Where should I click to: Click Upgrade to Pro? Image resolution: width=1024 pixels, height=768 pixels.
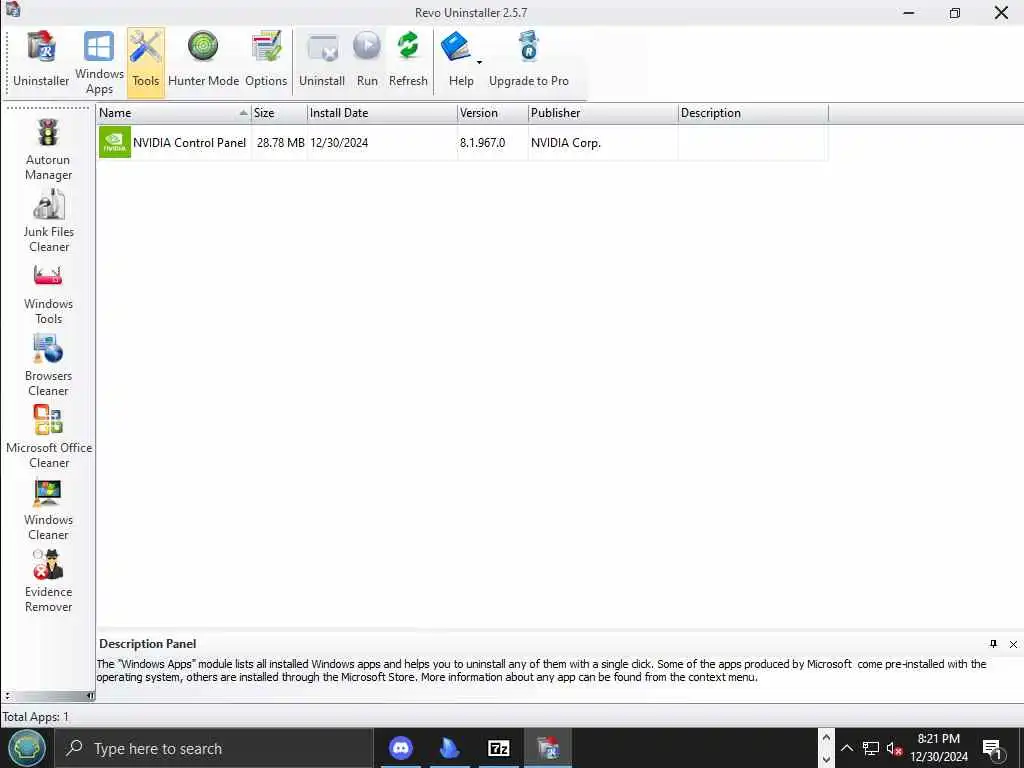528,61
